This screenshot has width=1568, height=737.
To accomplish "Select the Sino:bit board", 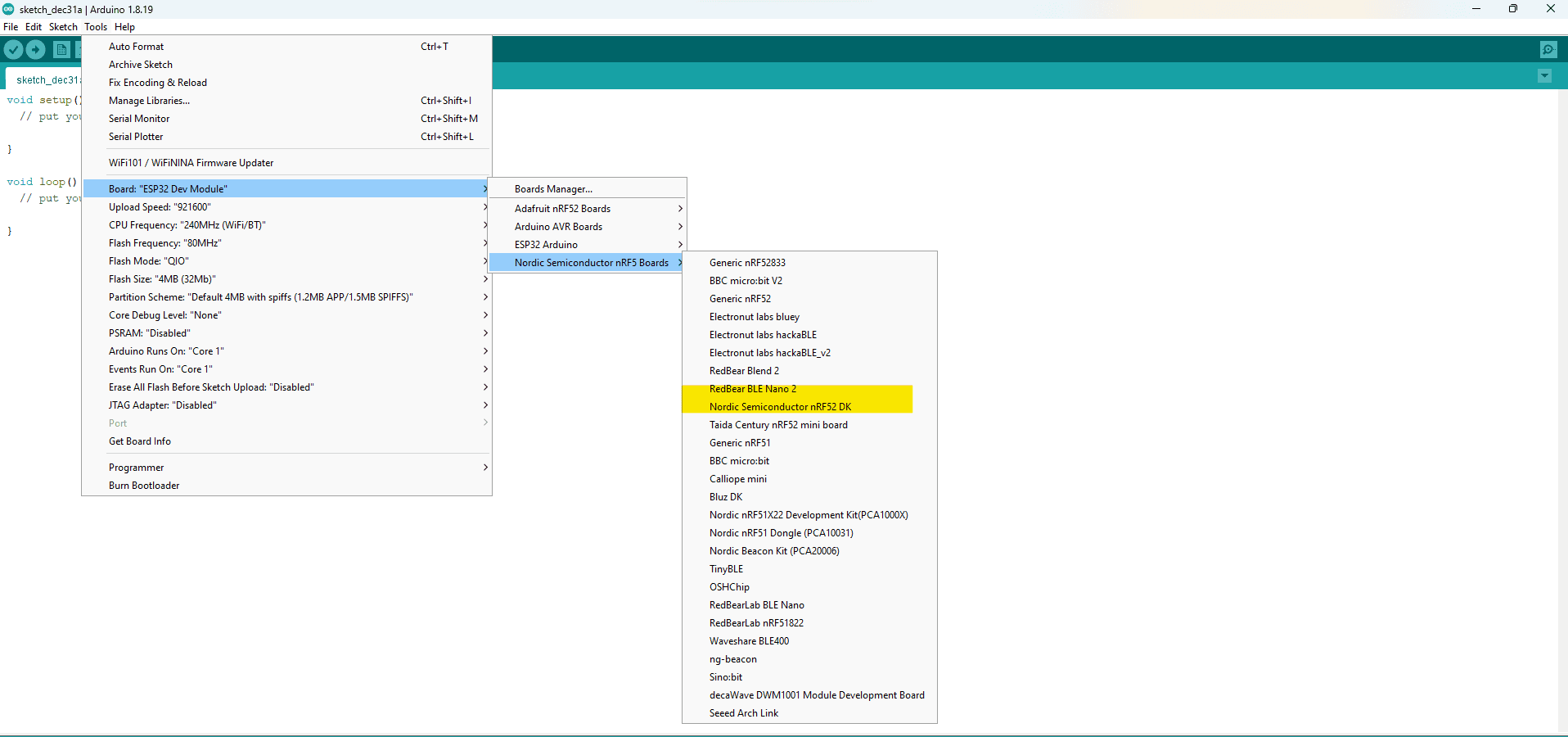I will (x=809, y=677).
